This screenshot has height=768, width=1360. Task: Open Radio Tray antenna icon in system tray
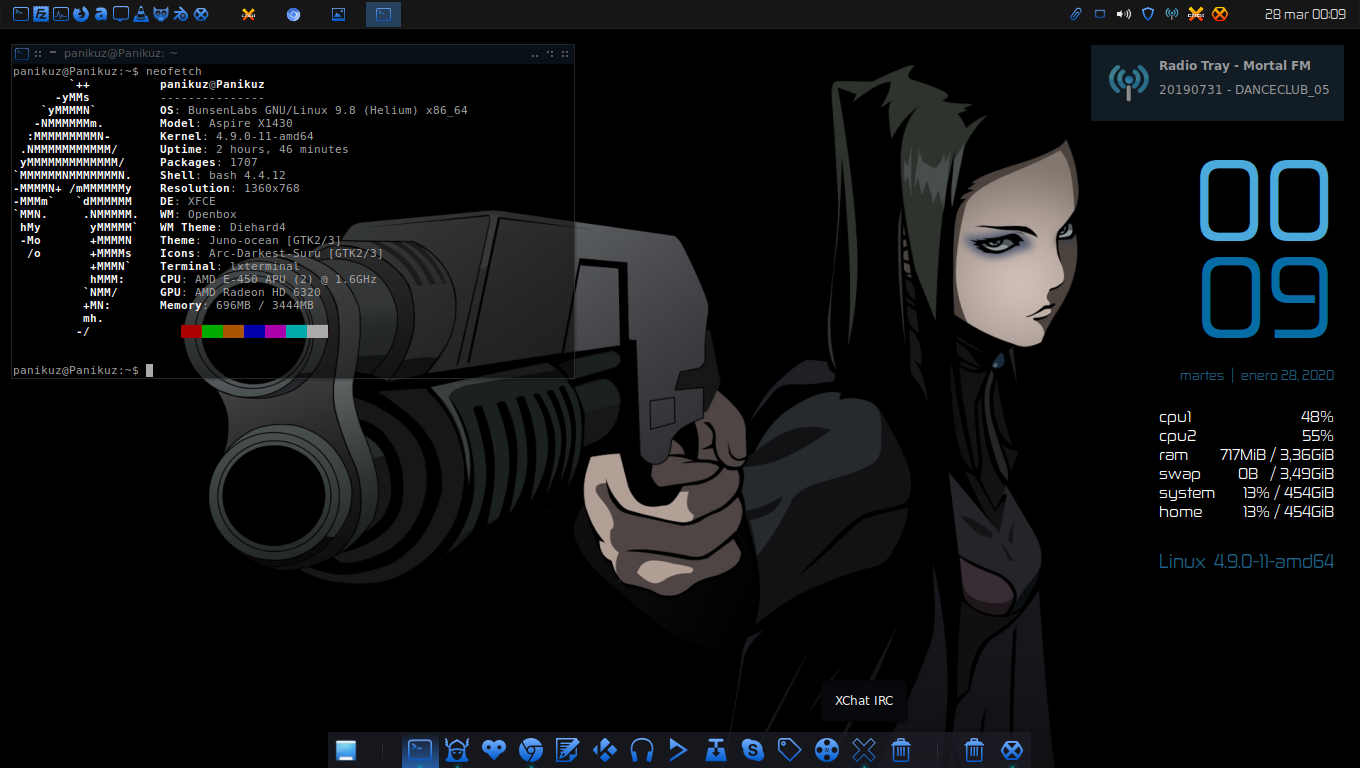[1171, 14]
